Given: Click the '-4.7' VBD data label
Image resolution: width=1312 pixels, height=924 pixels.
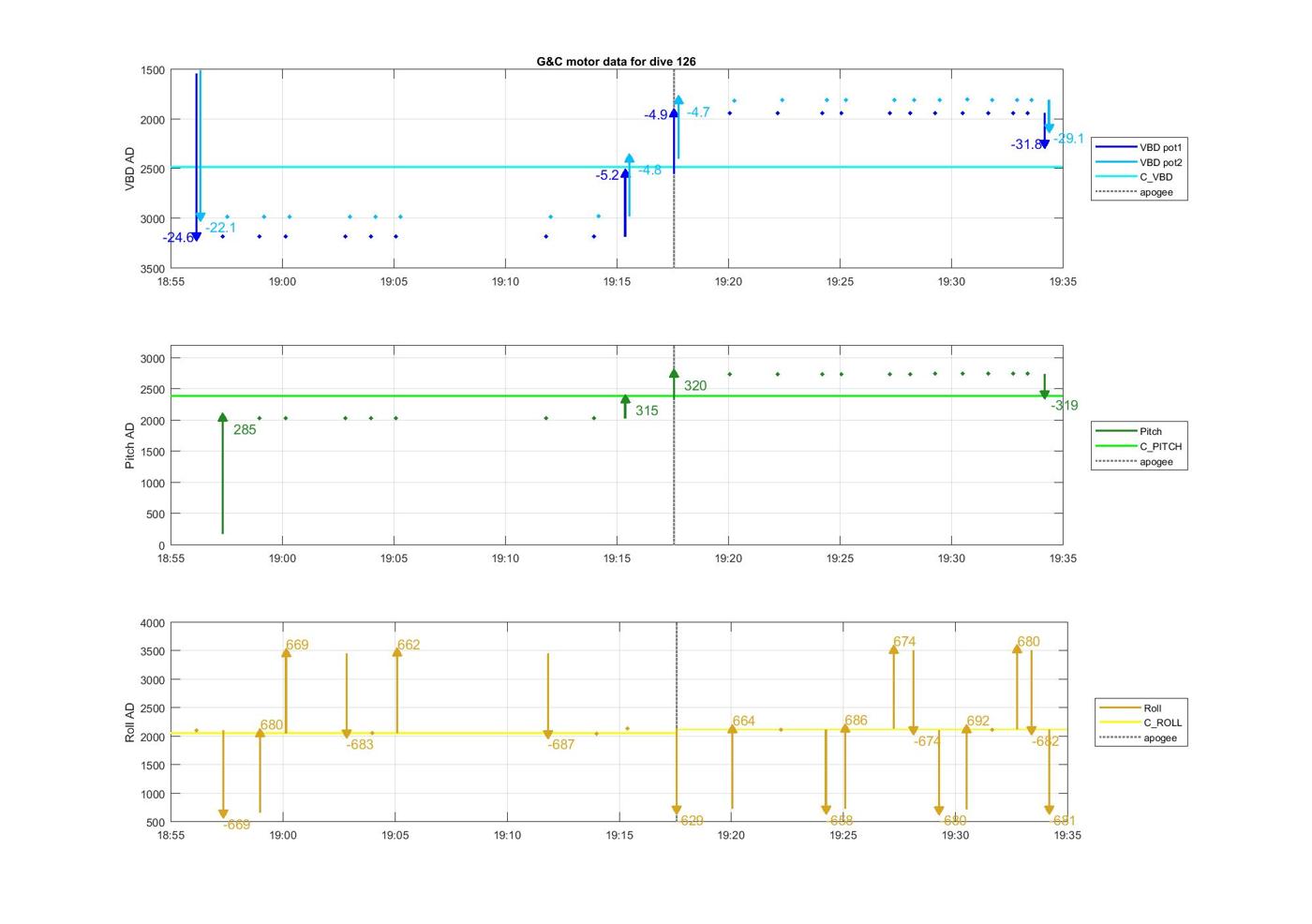Looking at the screenshot, I should click(698, 112).
